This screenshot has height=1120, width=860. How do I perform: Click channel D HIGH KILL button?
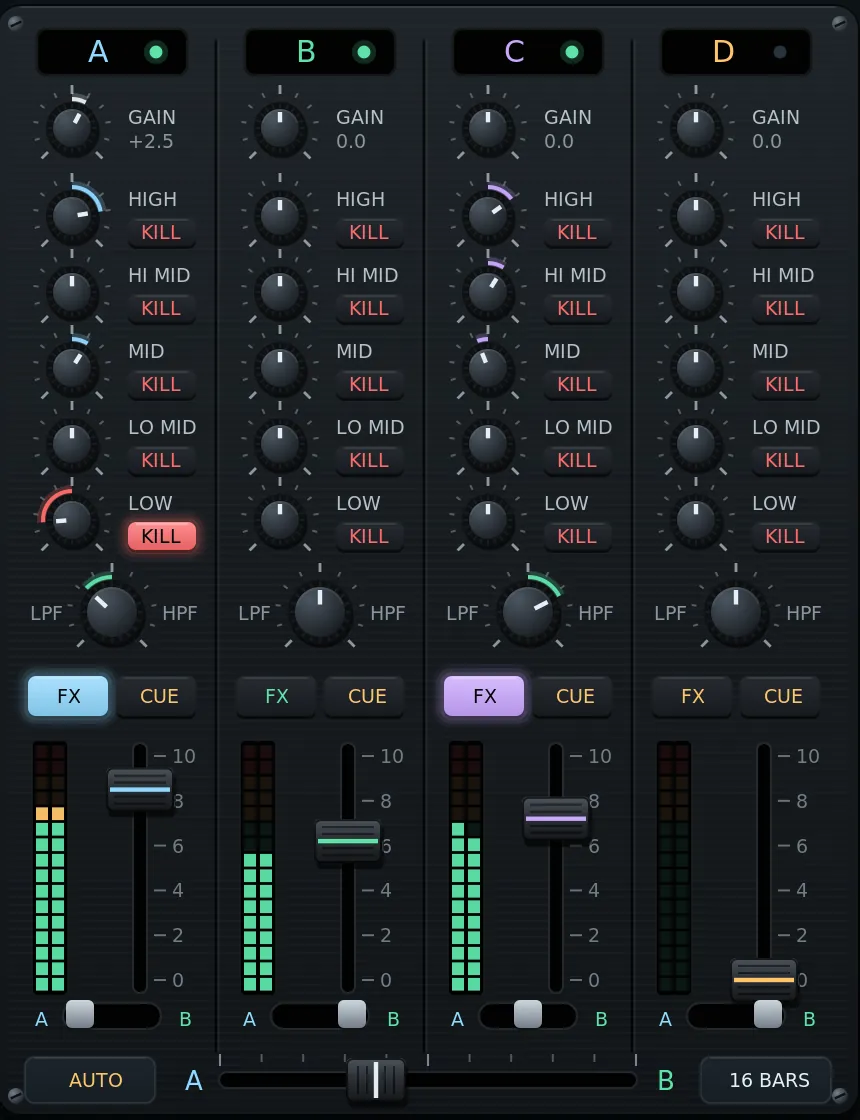(785, 232)
